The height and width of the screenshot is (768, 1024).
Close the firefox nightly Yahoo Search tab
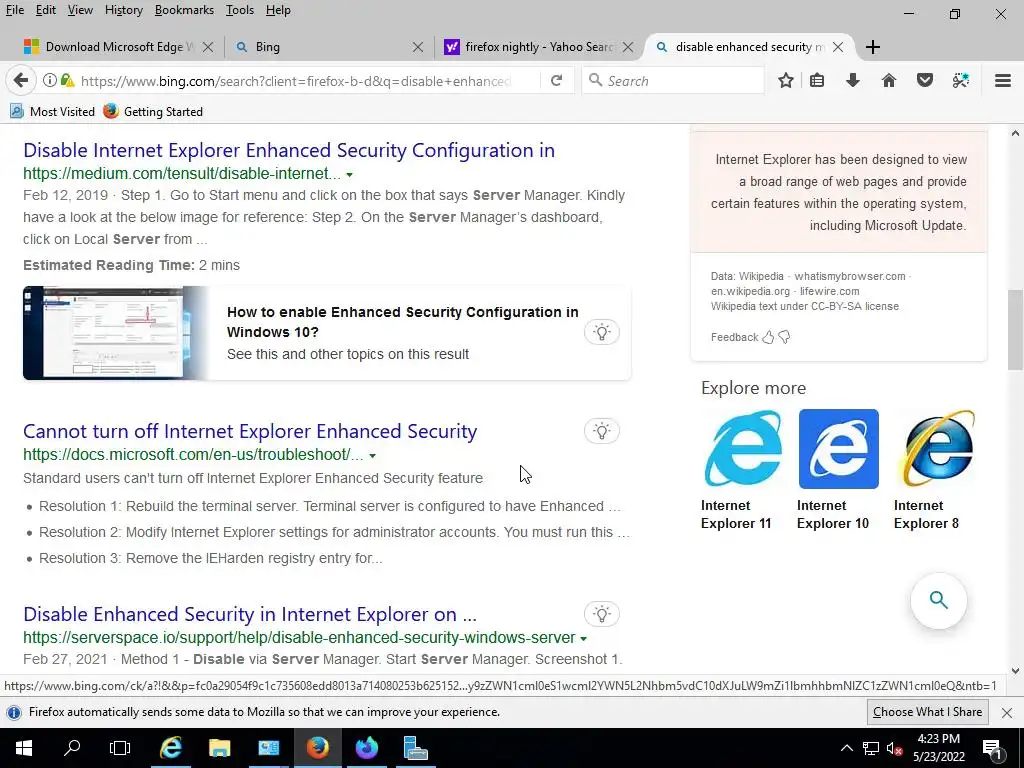[628, 47]
